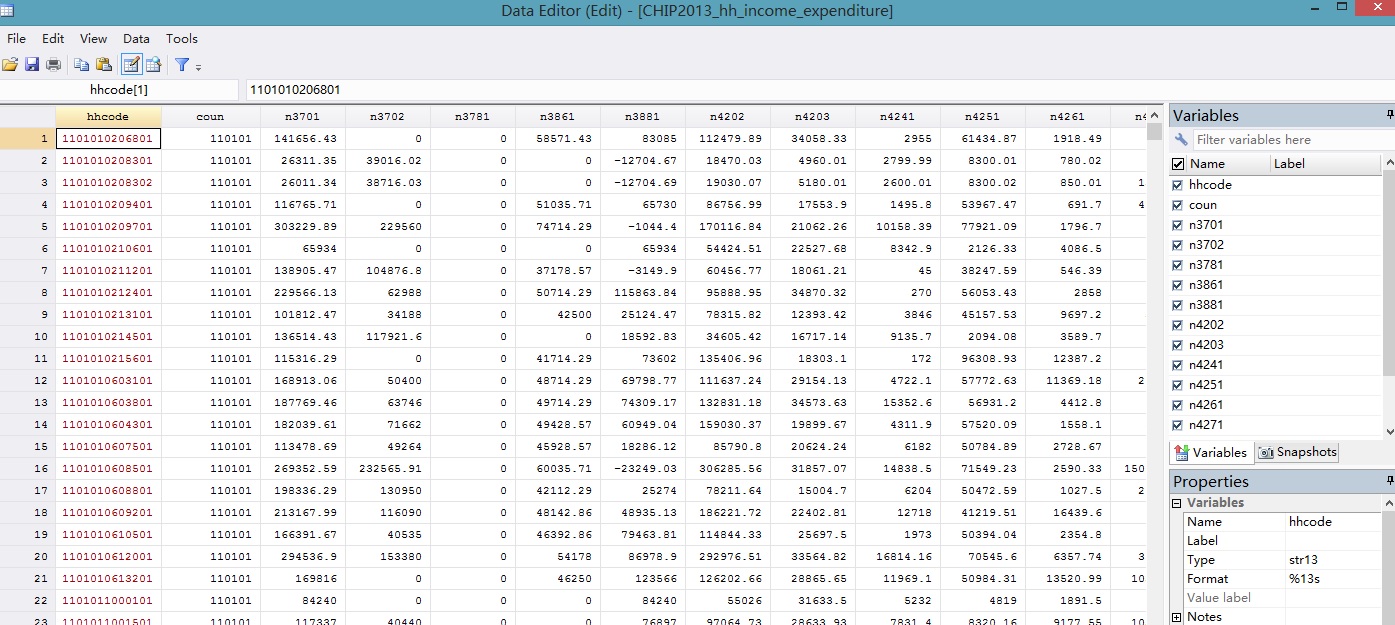Select the n4241 column header
The height and width of the screenshot is (625, 1395).
[897, 116]
